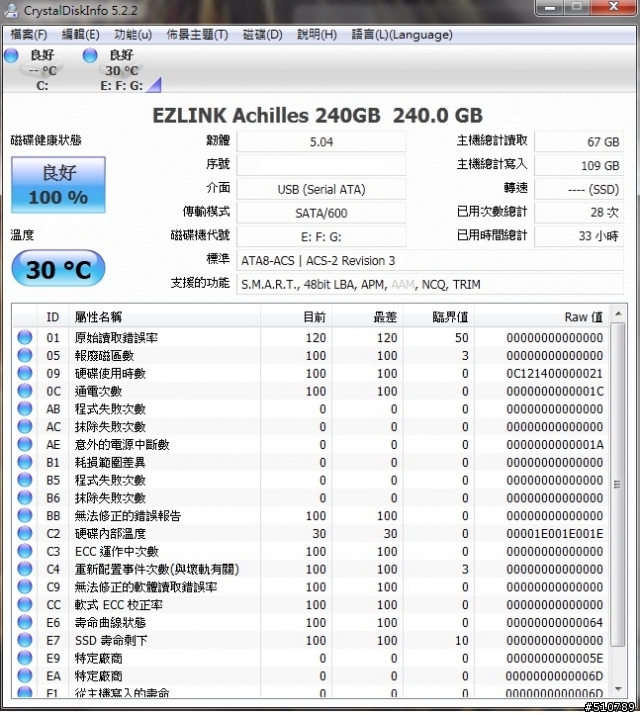Click the rotation rate value ---- (SSD)
The height and width of the screenshot is (715, 640).
pyautogui.click(x=579, y=189)
